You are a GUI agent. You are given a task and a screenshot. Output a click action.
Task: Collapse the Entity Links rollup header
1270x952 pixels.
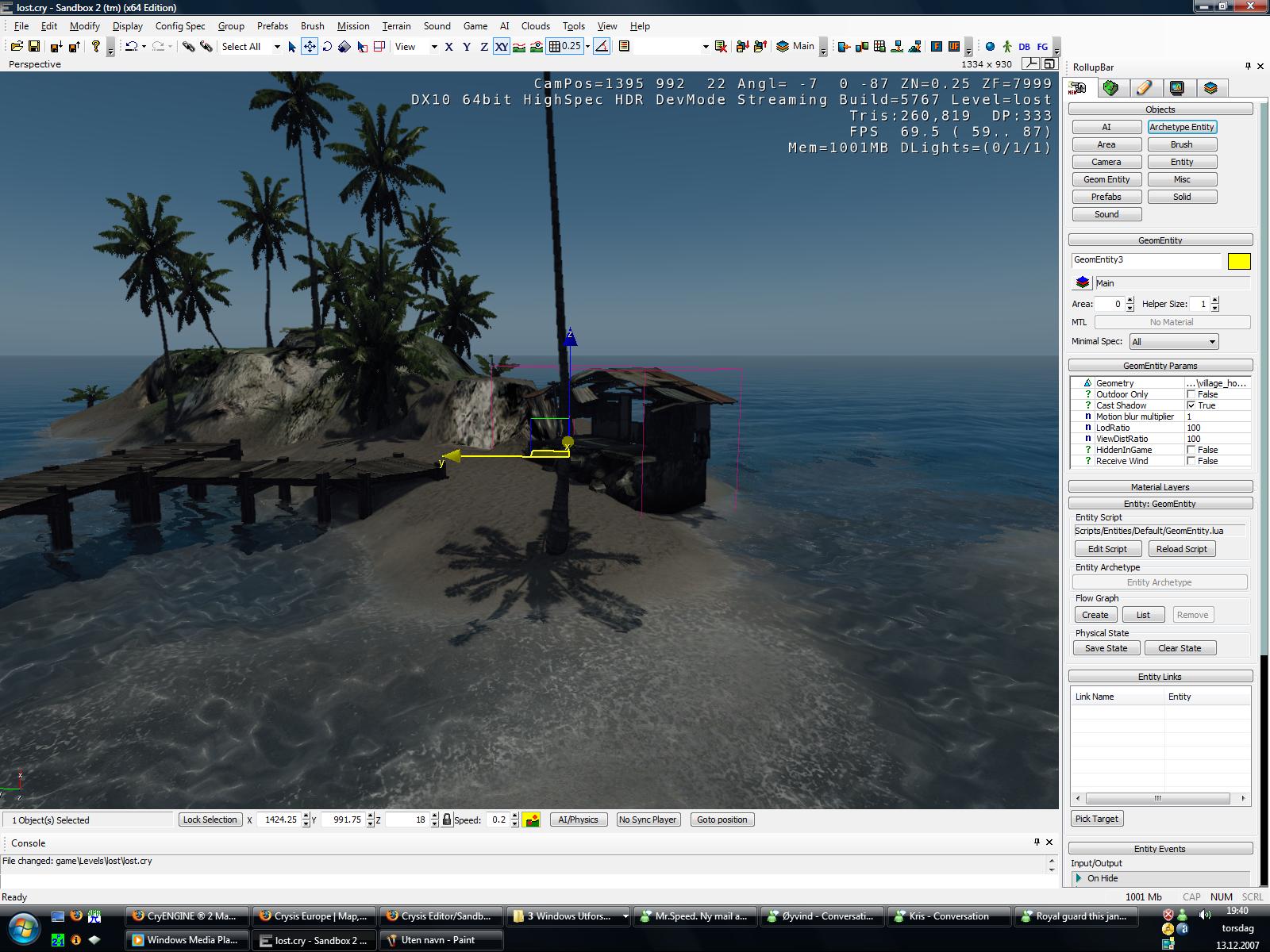1160,677
